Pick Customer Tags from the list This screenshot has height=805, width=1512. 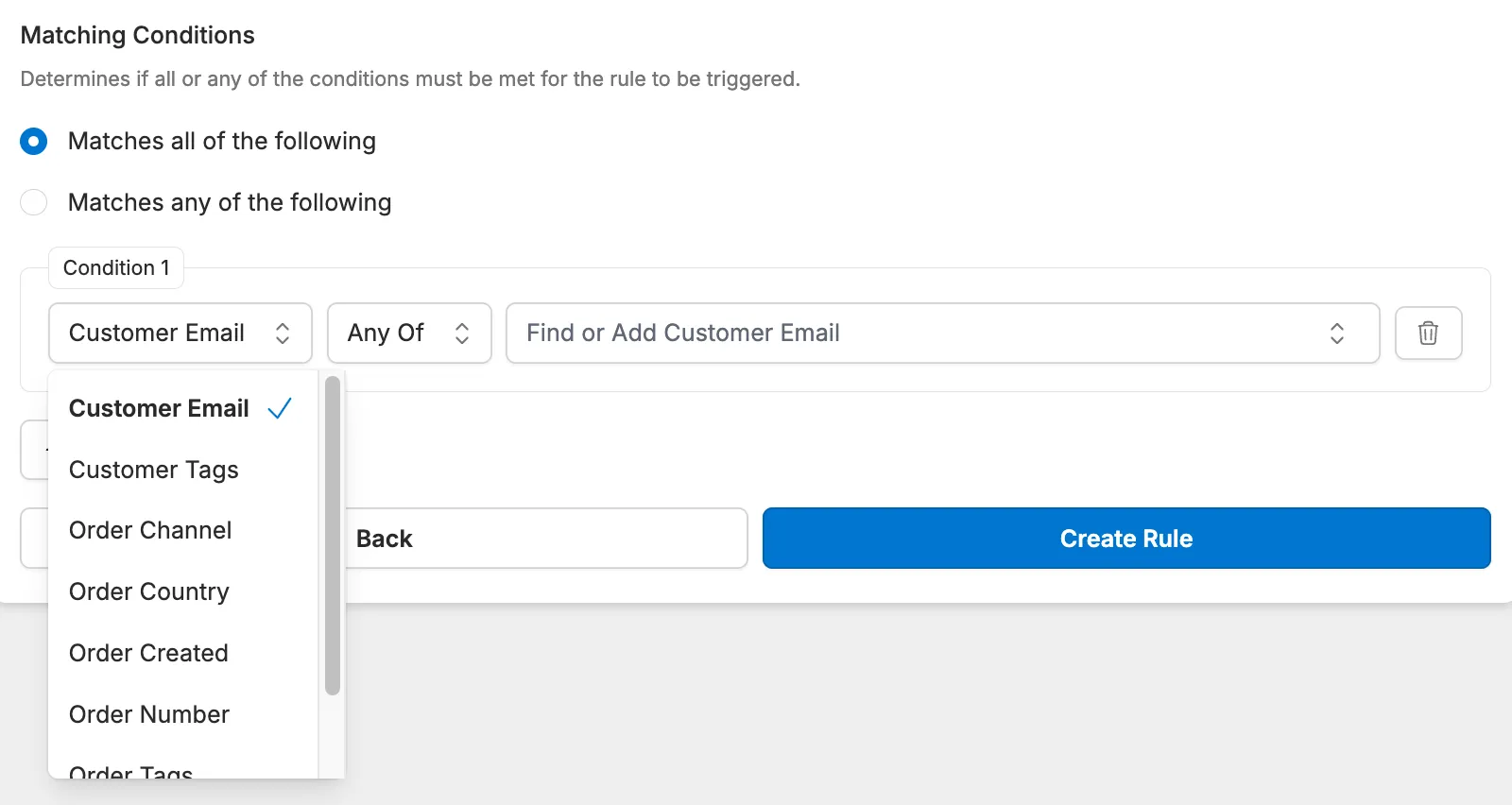(154, 470)
